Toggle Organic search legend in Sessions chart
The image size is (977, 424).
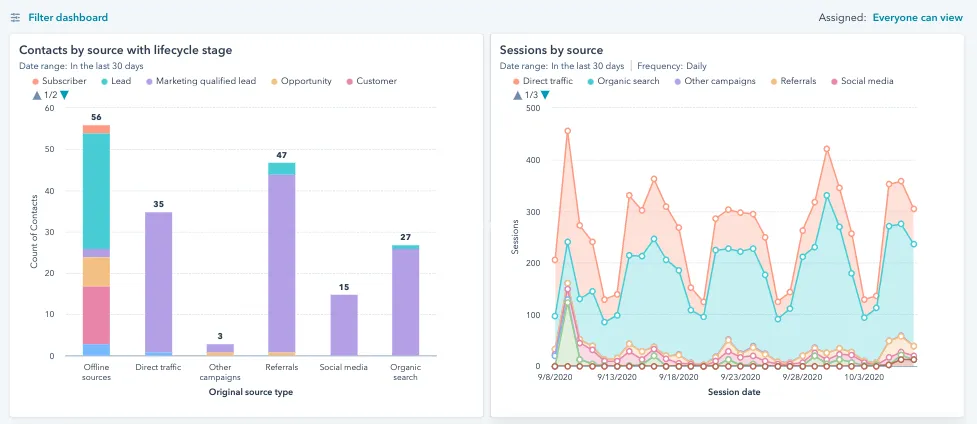[x=623, y=81]
